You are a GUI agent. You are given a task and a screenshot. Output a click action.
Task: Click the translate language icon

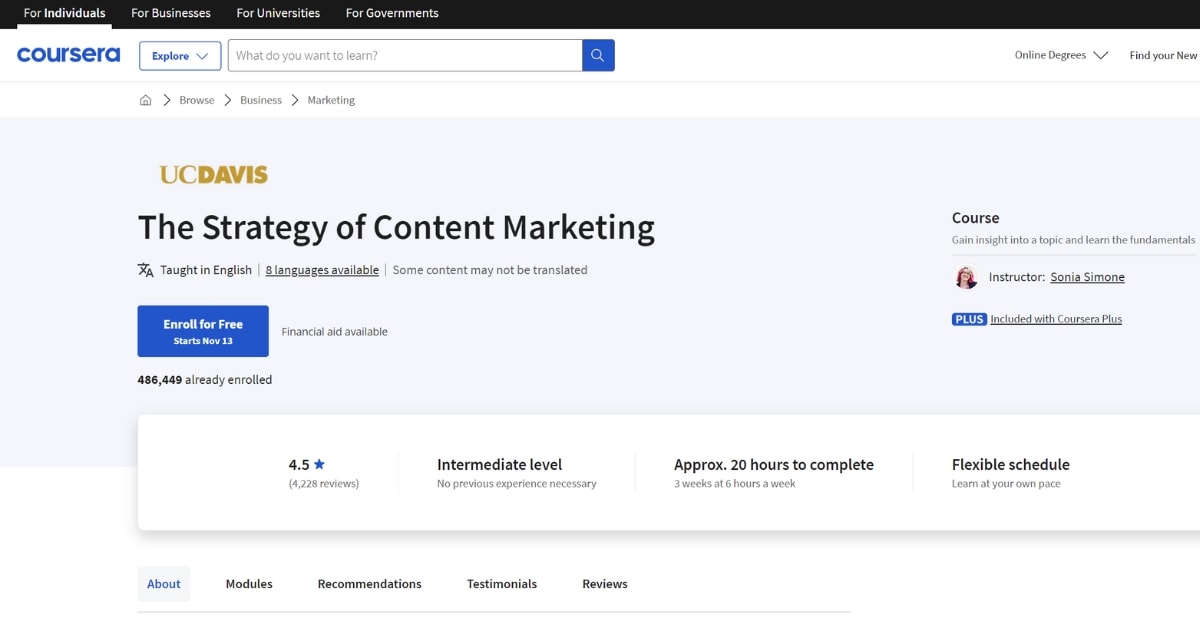146,270
